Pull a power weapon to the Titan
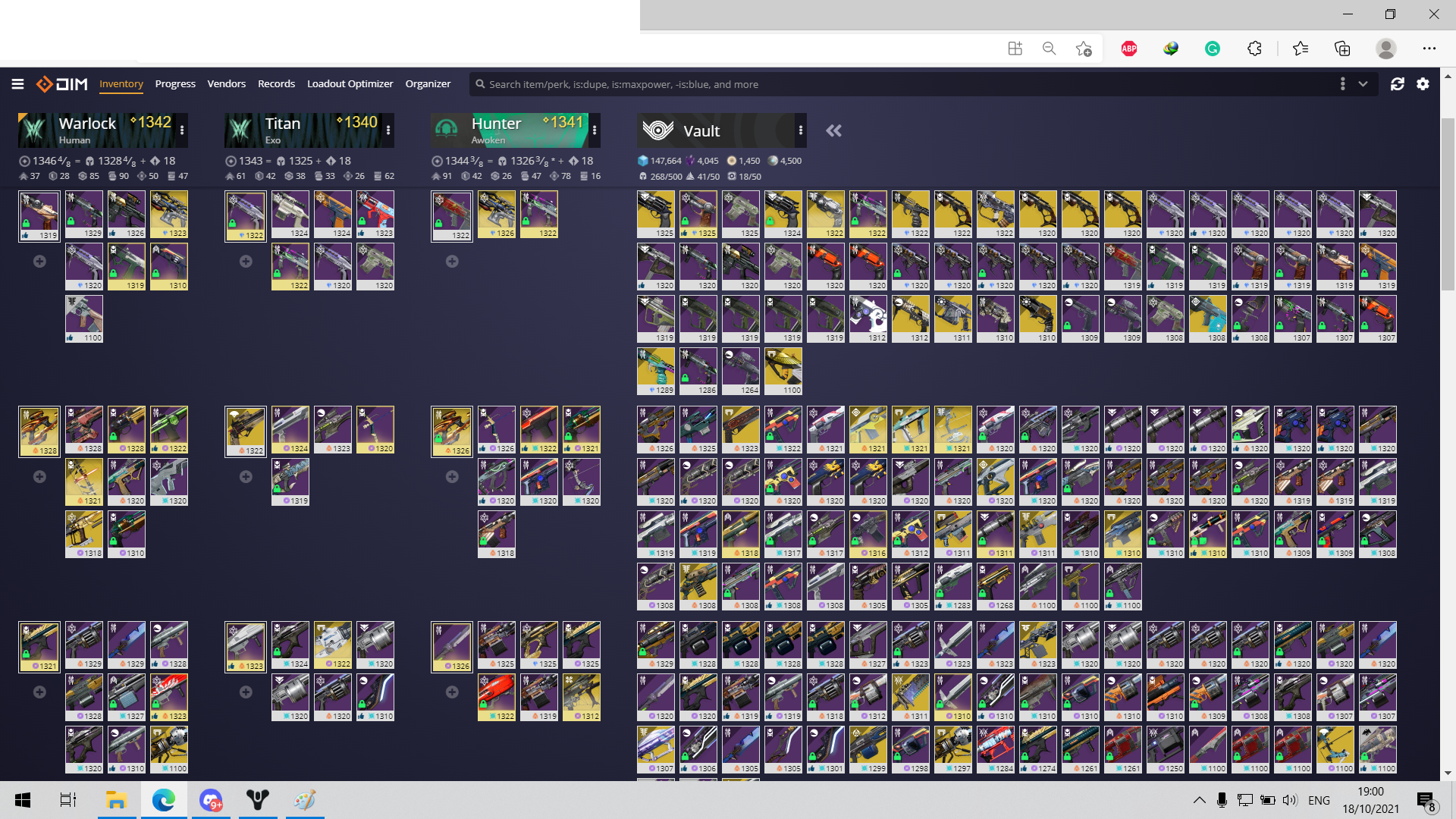1456x819 pixels. tap(246, 692)
